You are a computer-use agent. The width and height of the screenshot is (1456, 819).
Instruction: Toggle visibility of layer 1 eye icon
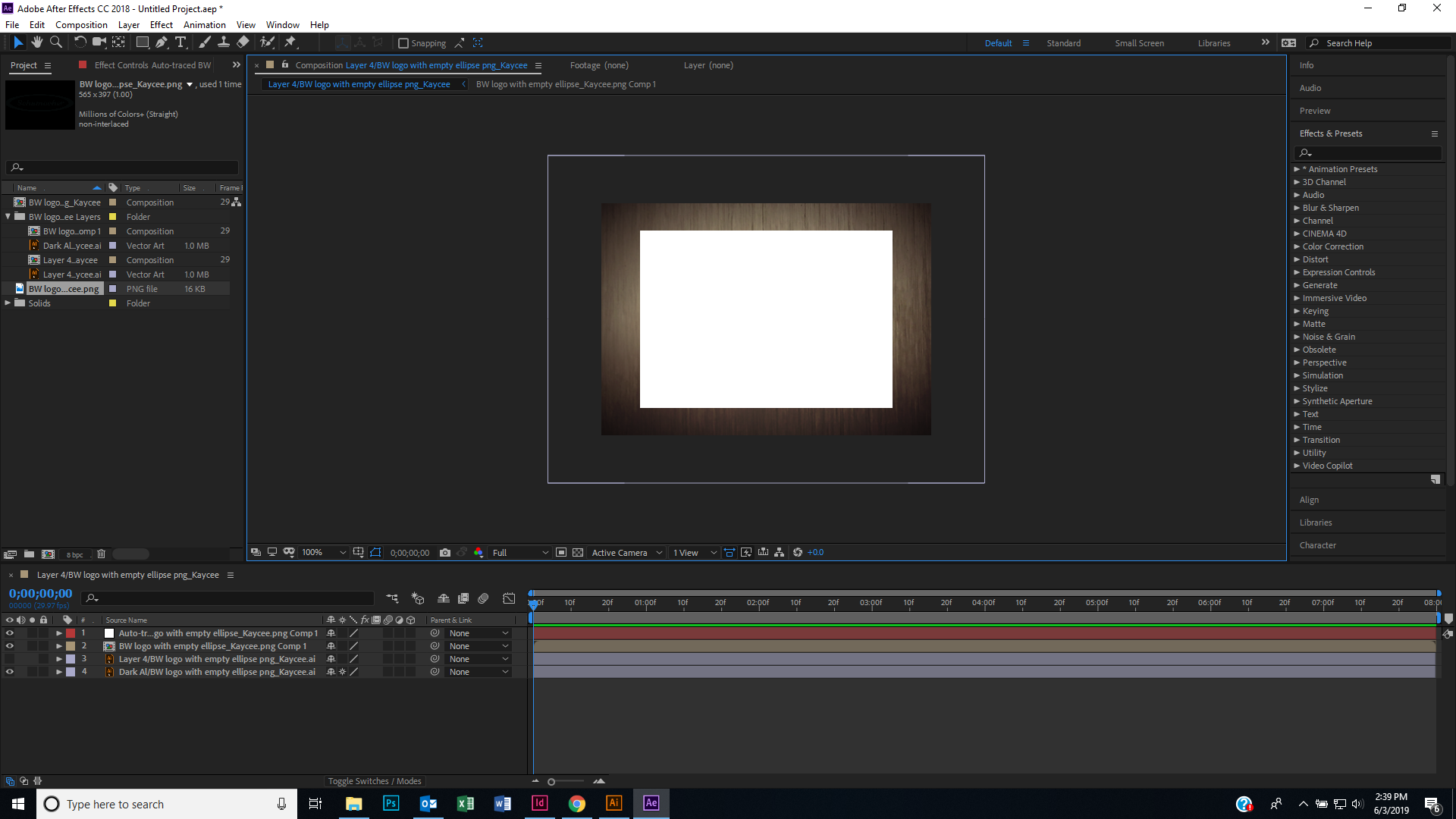click(x=9, y=633)
